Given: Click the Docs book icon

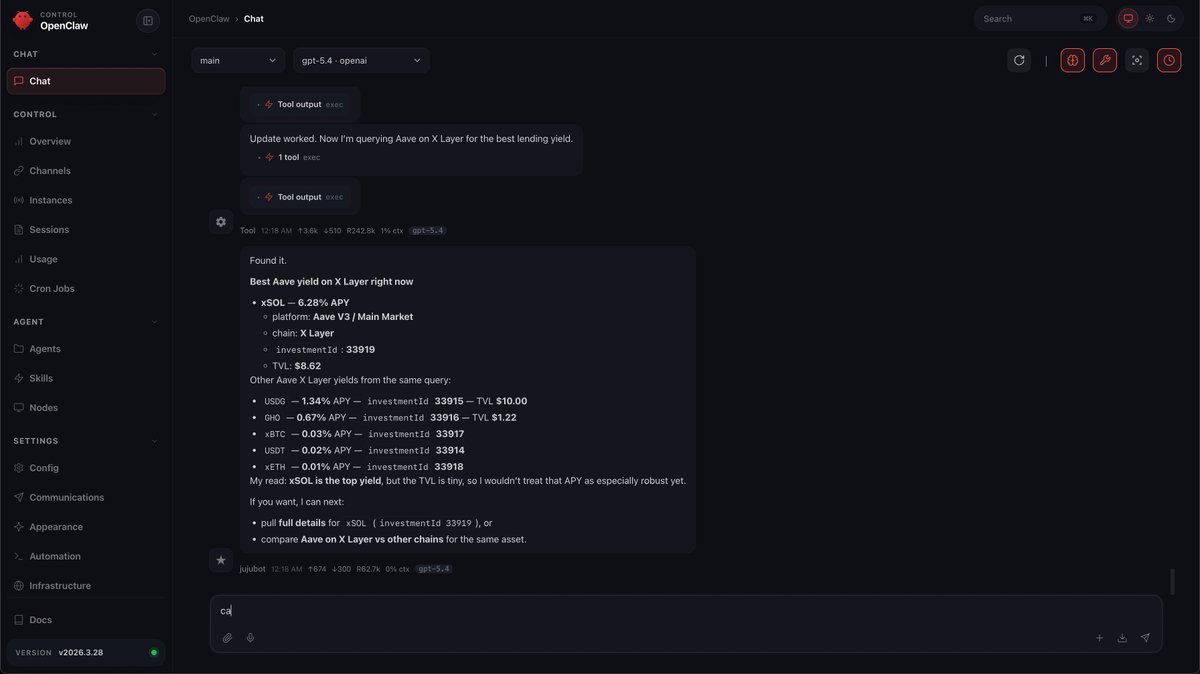Looking at the screenshot, I should point(19,620).
